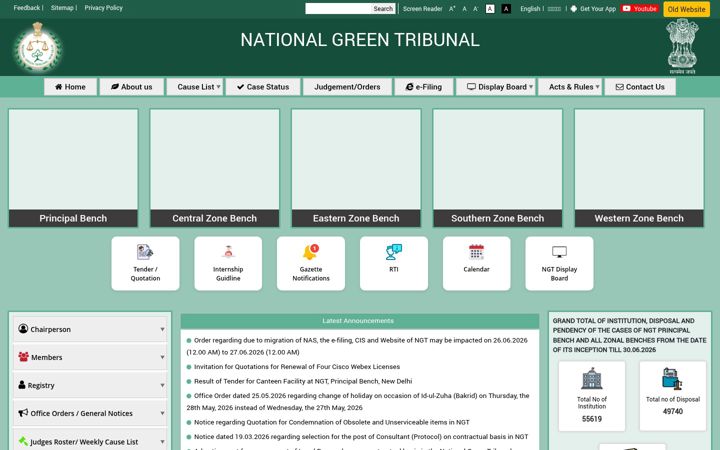
Task: Open Judgement/Orders menu item
Action: 347,87
